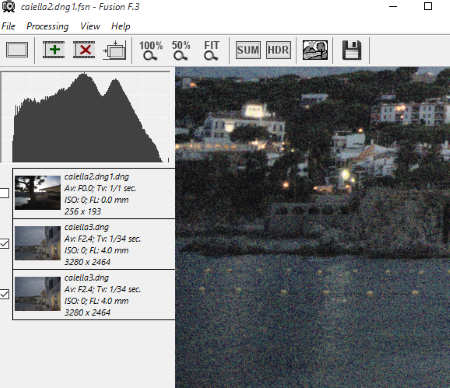Enable the calella2.dng1.dng checkbox
Viewport: 450px width, 388px height.
4,193
